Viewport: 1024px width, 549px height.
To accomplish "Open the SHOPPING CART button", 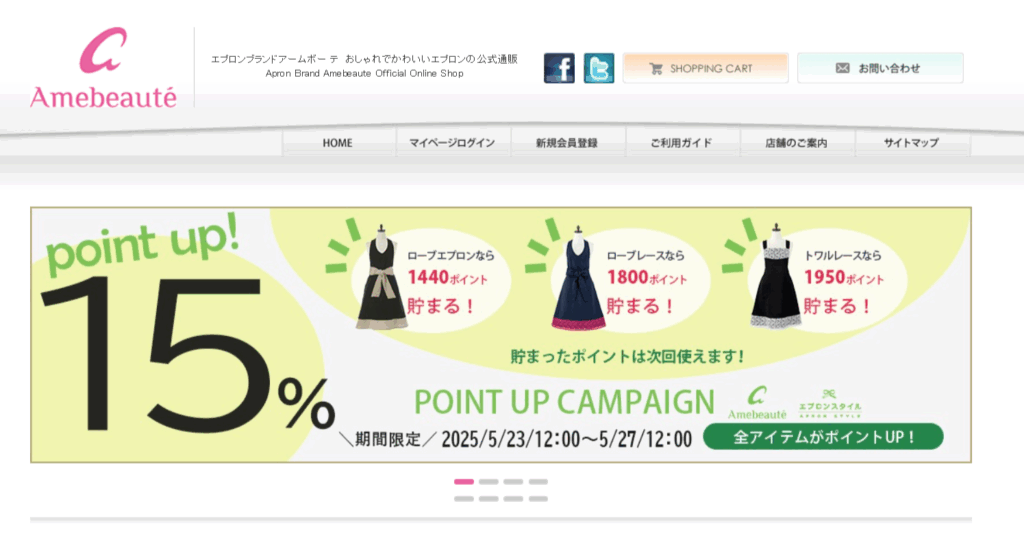I will coord(705,68).
